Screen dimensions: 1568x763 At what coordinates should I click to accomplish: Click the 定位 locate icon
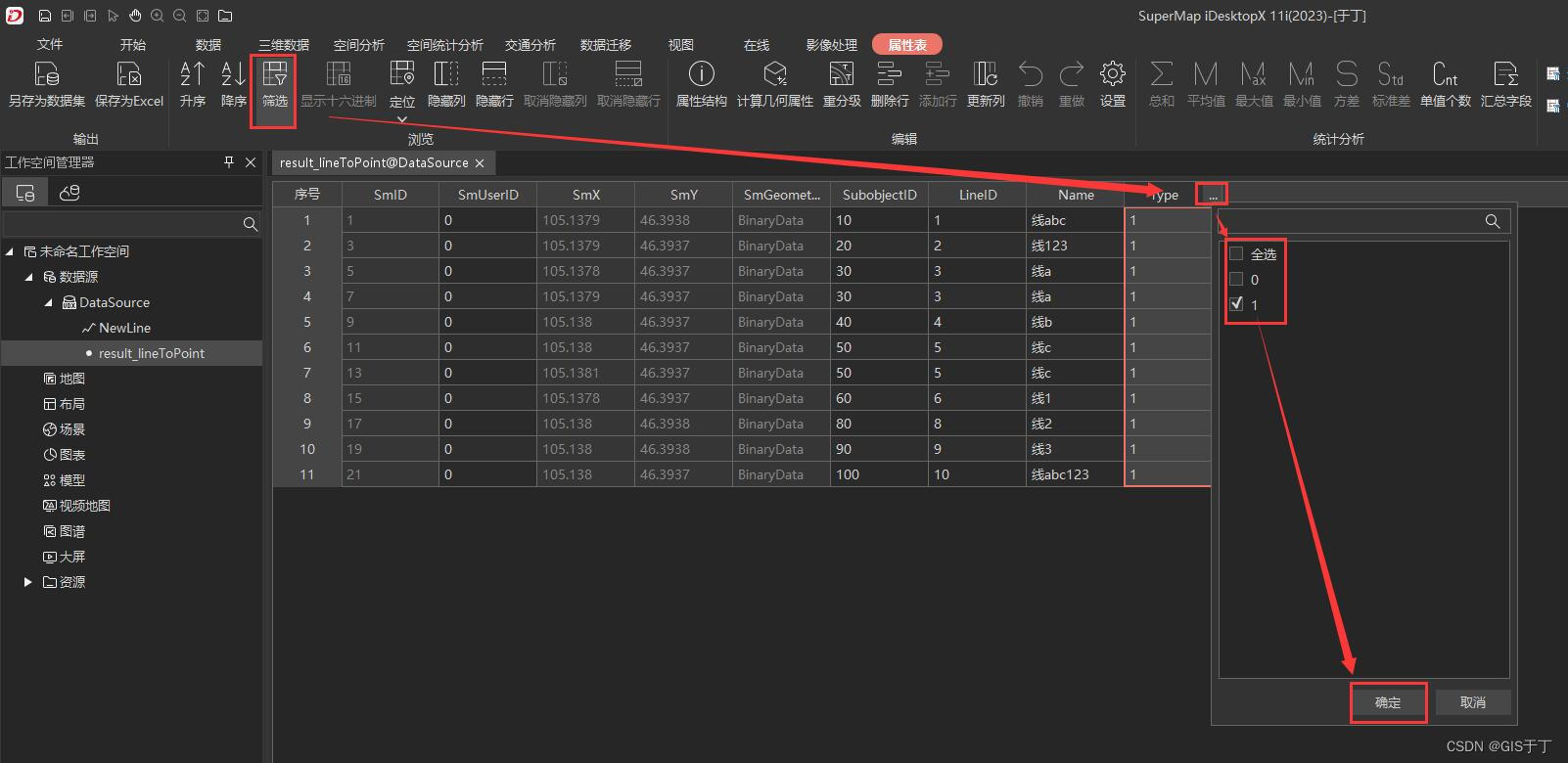pos(402,74)
